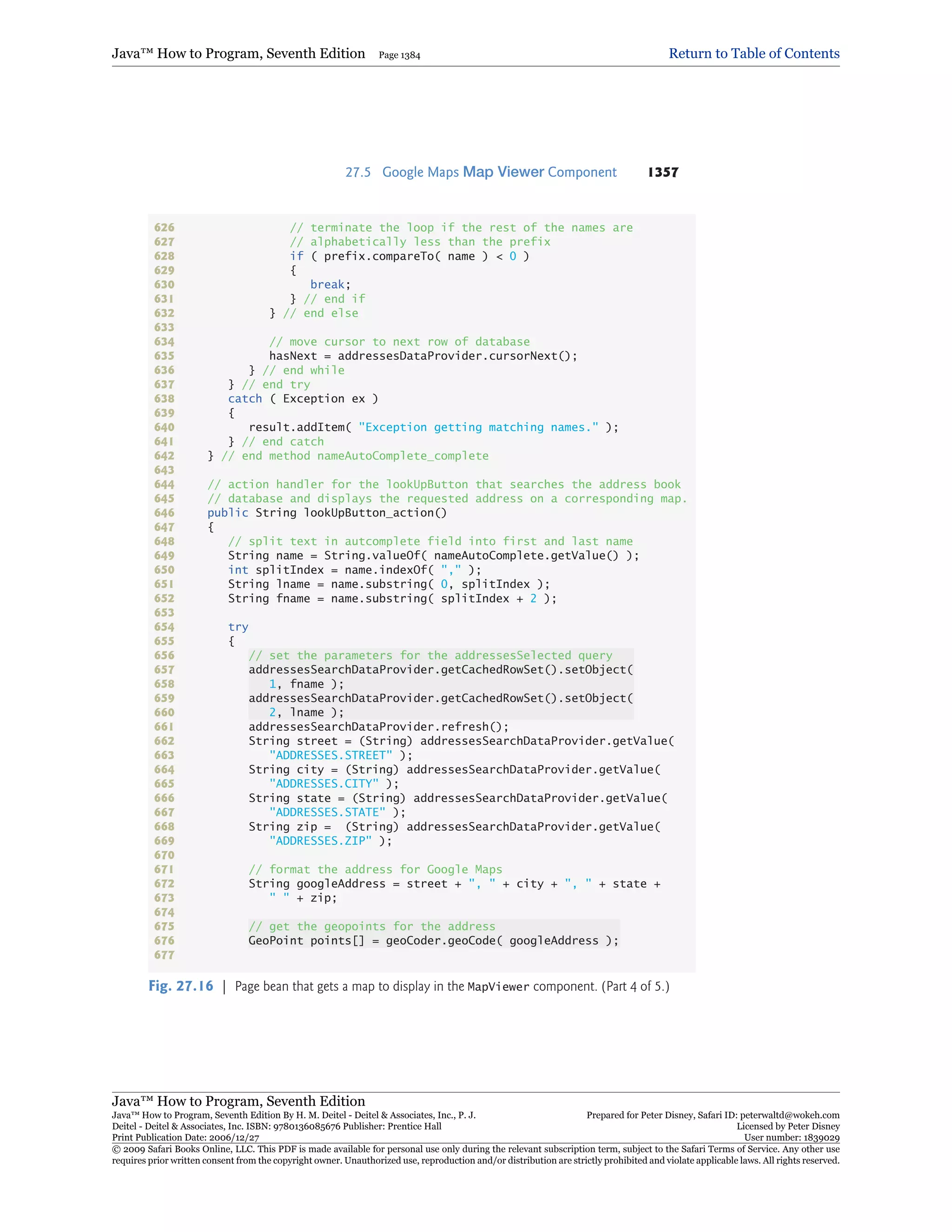
Task: Click the footer title Java How to Program
Action: [x=238, y=1100]
